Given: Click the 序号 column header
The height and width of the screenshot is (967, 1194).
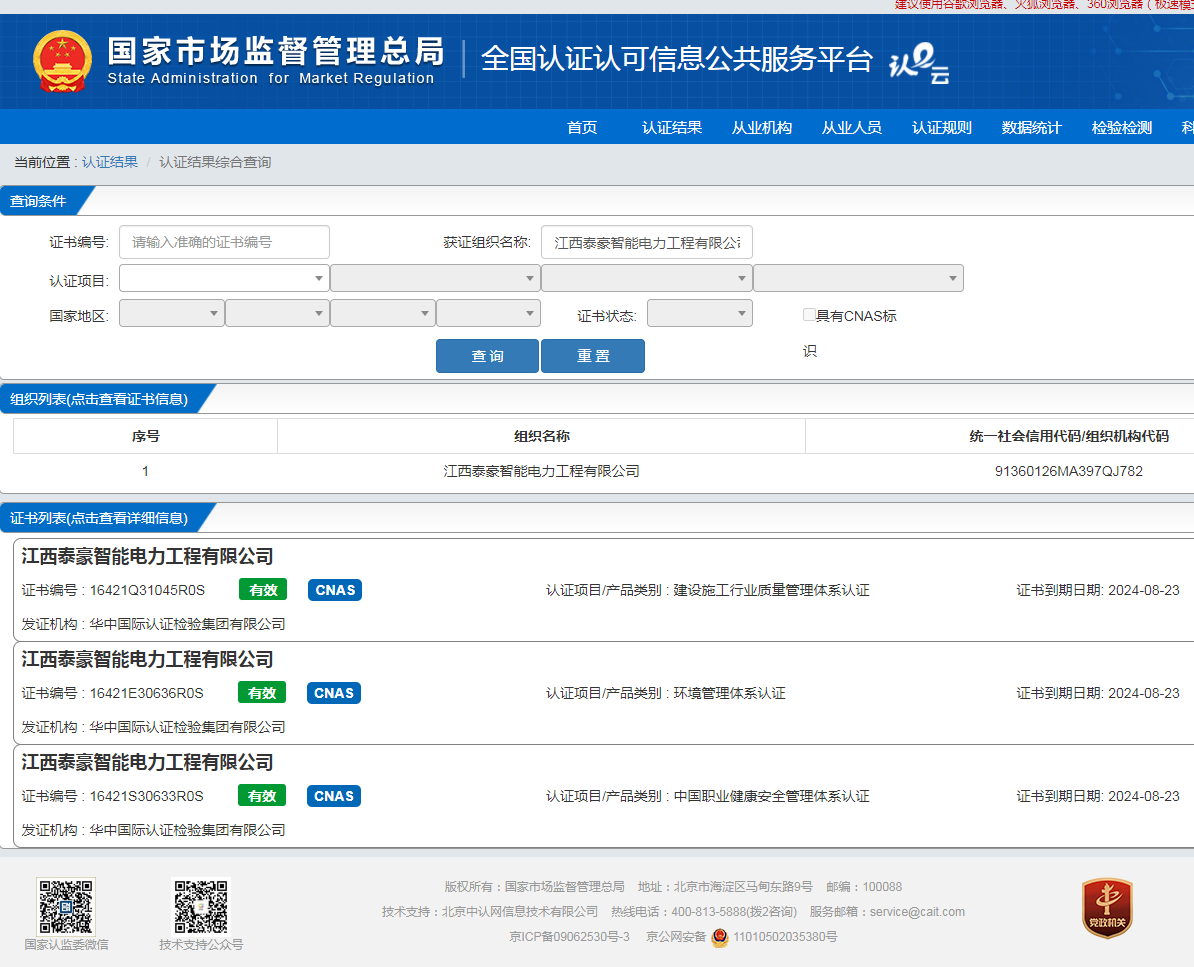Looking at the screenshot, I should pos(145,436).
